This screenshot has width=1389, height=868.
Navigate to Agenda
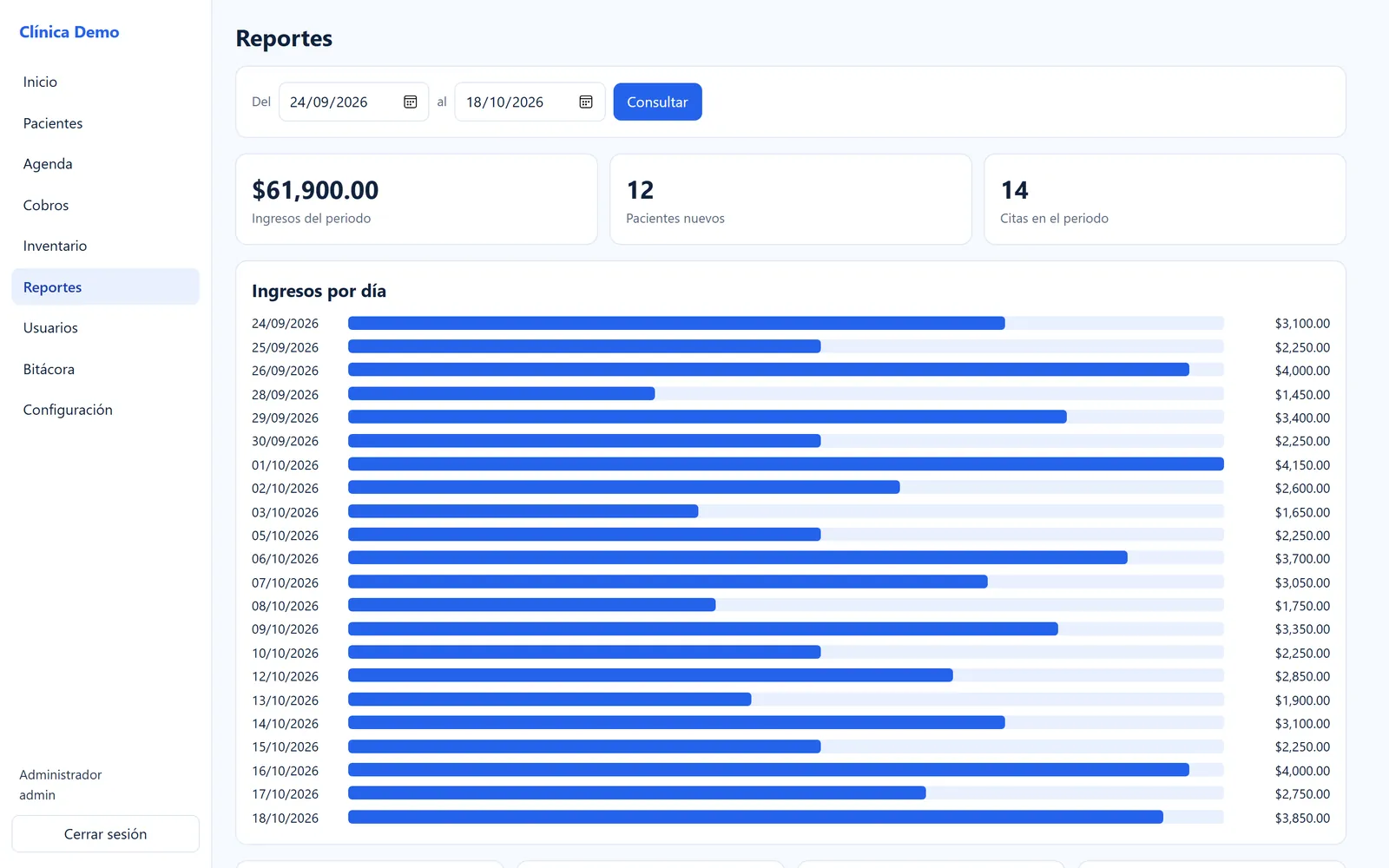(105, 164)
